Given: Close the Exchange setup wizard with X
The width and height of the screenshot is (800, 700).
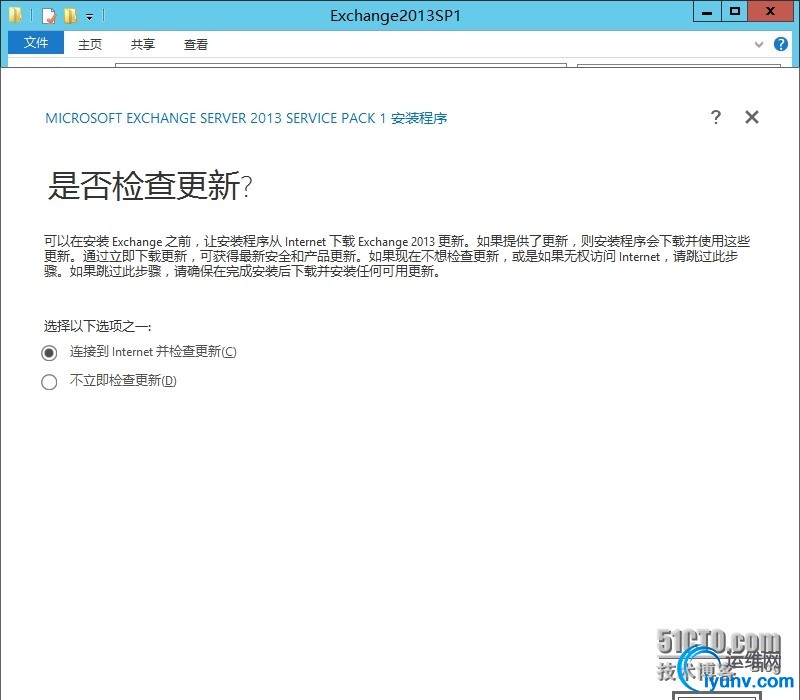Looking at the screenshot, I should [752, 117].
